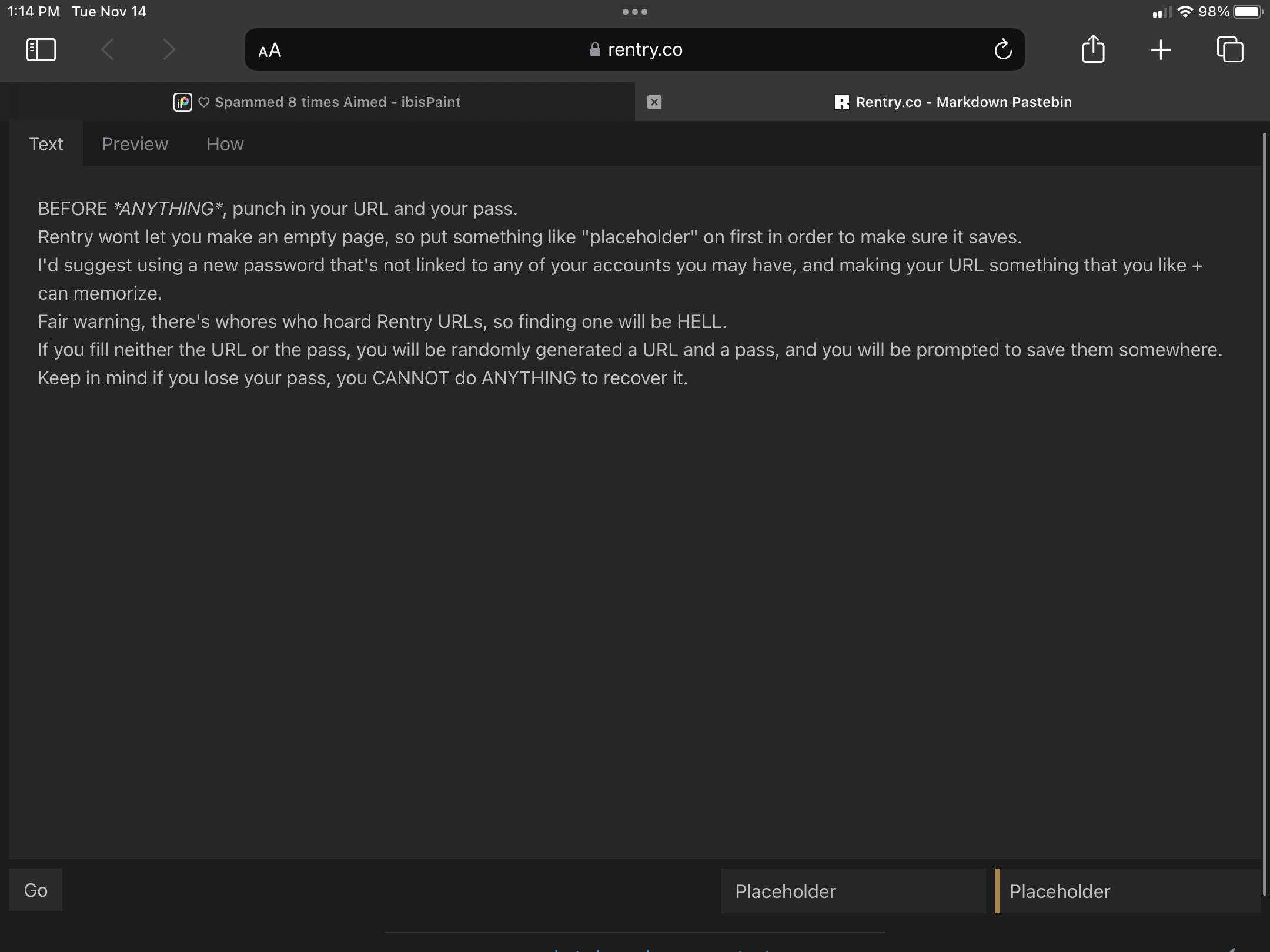
Task: Tap the three-dot multitasking control at top
Action: (x=635, y=12)
